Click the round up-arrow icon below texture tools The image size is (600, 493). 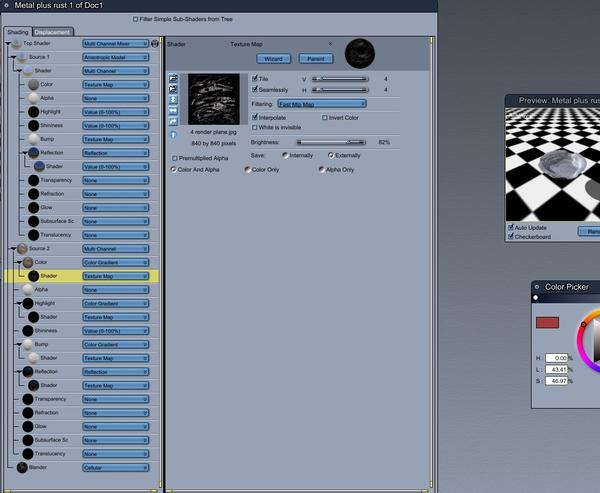(x=173, y=135)
